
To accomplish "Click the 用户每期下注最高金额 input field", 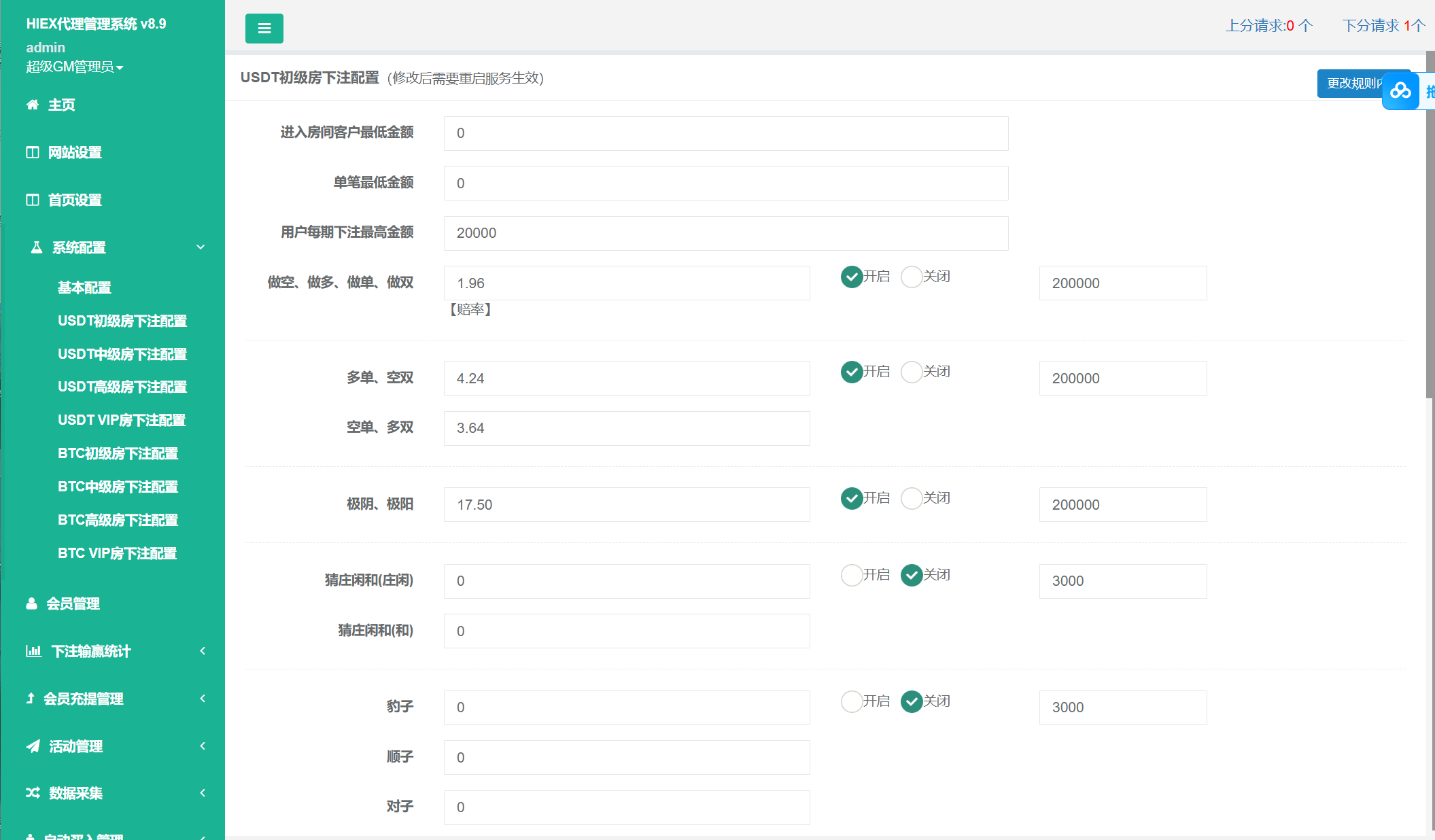I will tap(725, 233).
